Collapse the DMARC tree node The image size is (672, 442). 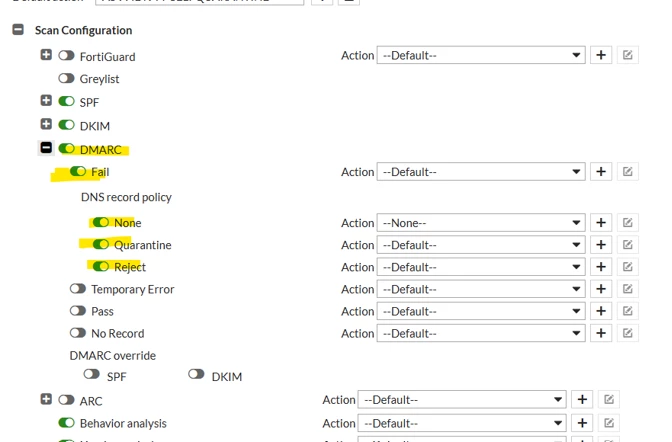click(x=46, y=147)
